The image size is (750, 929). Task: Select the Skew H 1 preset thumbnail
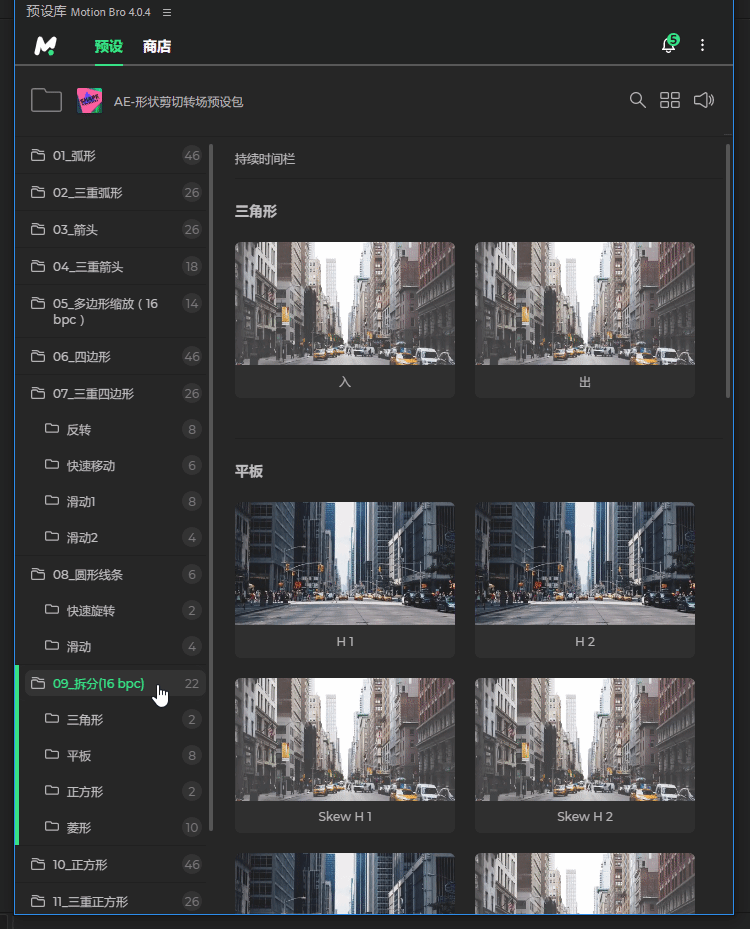pyautogui.click(x=345, y=755)
